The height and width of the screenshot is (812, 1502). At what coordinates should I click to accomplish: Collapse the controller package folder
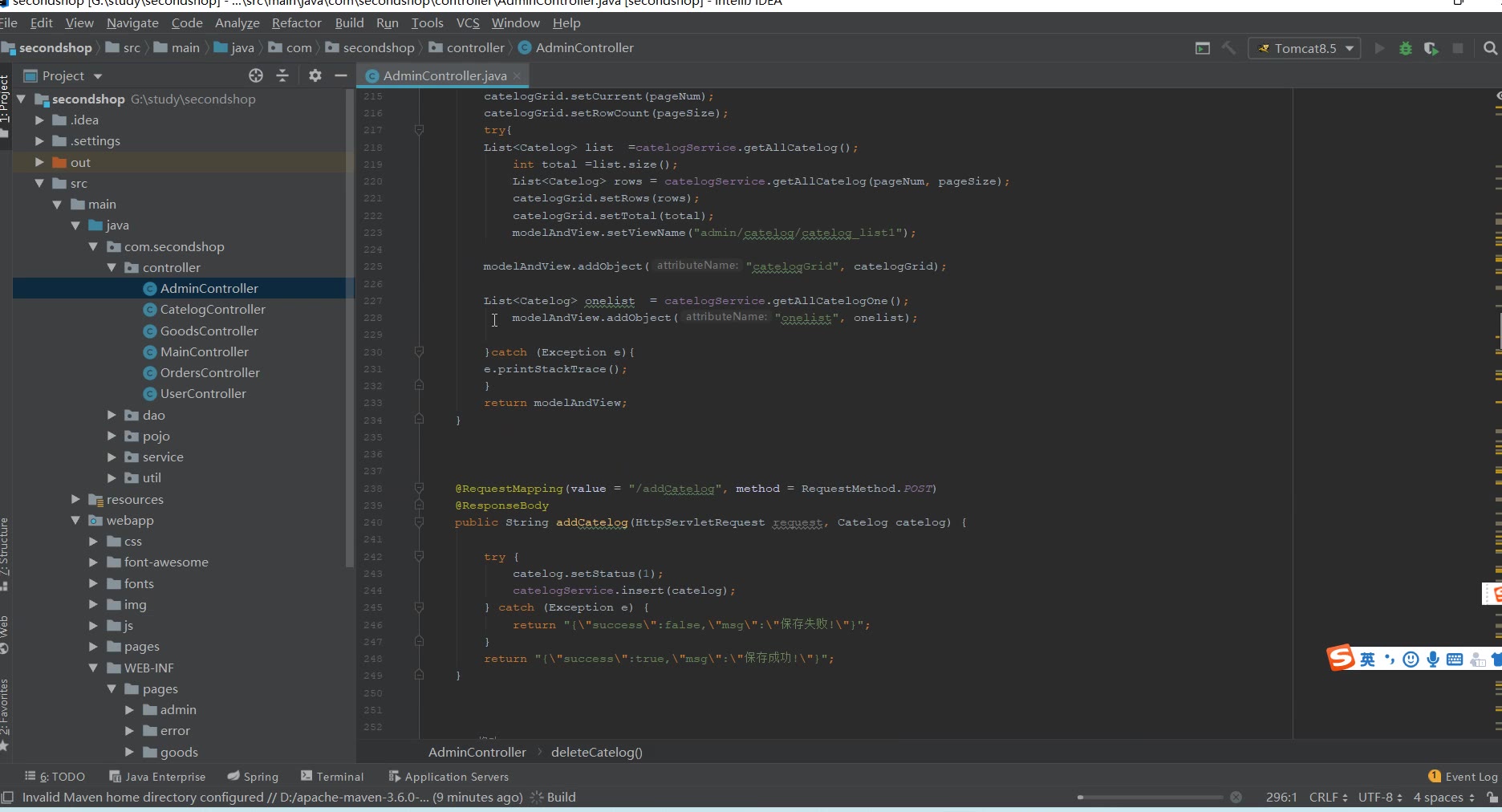click(112, 267)
